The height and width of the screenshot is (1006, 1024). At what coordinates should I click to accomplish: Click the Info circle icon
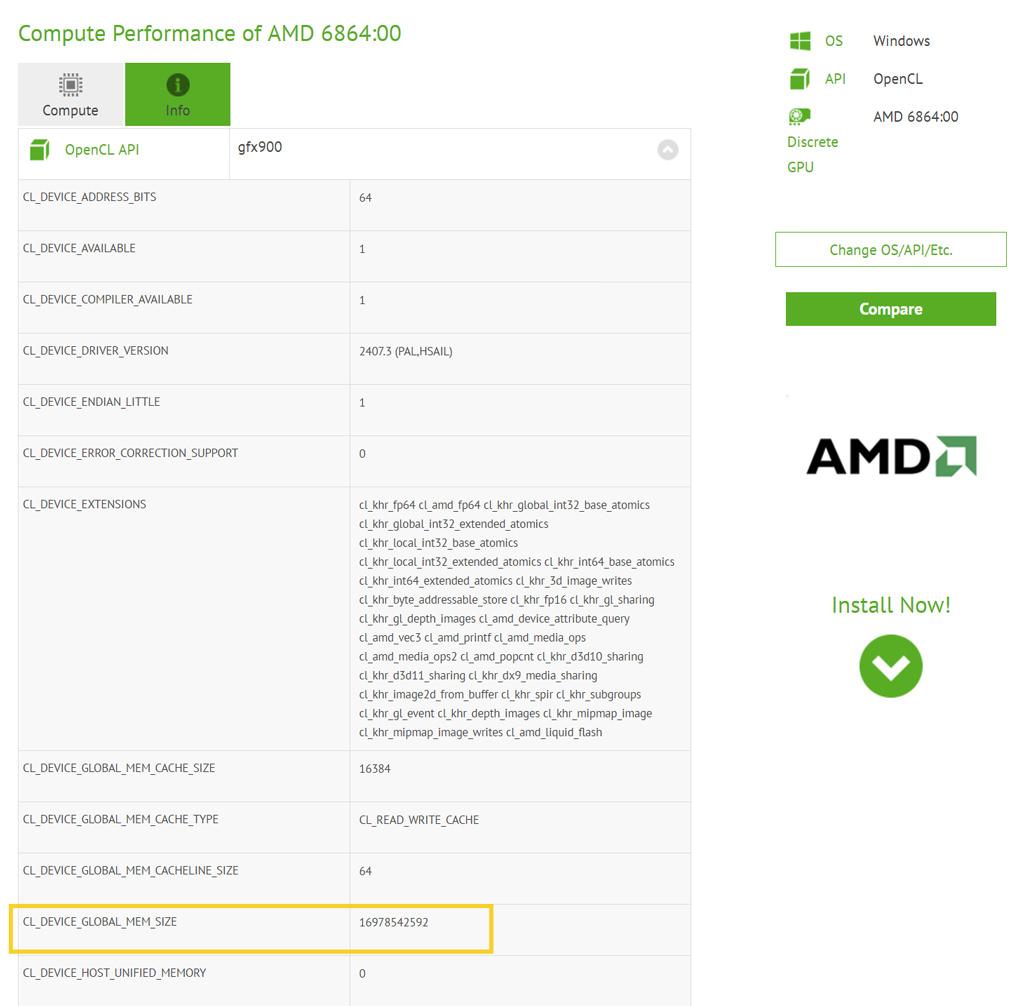pos(178,85)
